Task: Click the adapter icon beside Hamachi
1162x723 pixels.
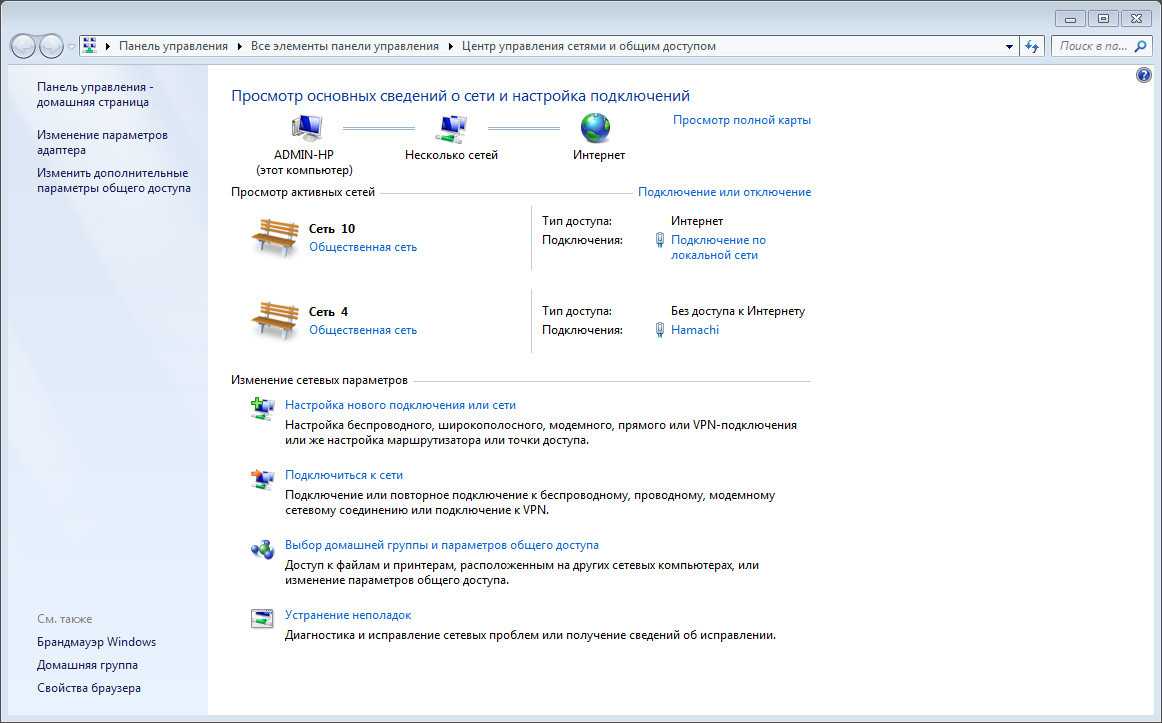Action: click(660, 330)
